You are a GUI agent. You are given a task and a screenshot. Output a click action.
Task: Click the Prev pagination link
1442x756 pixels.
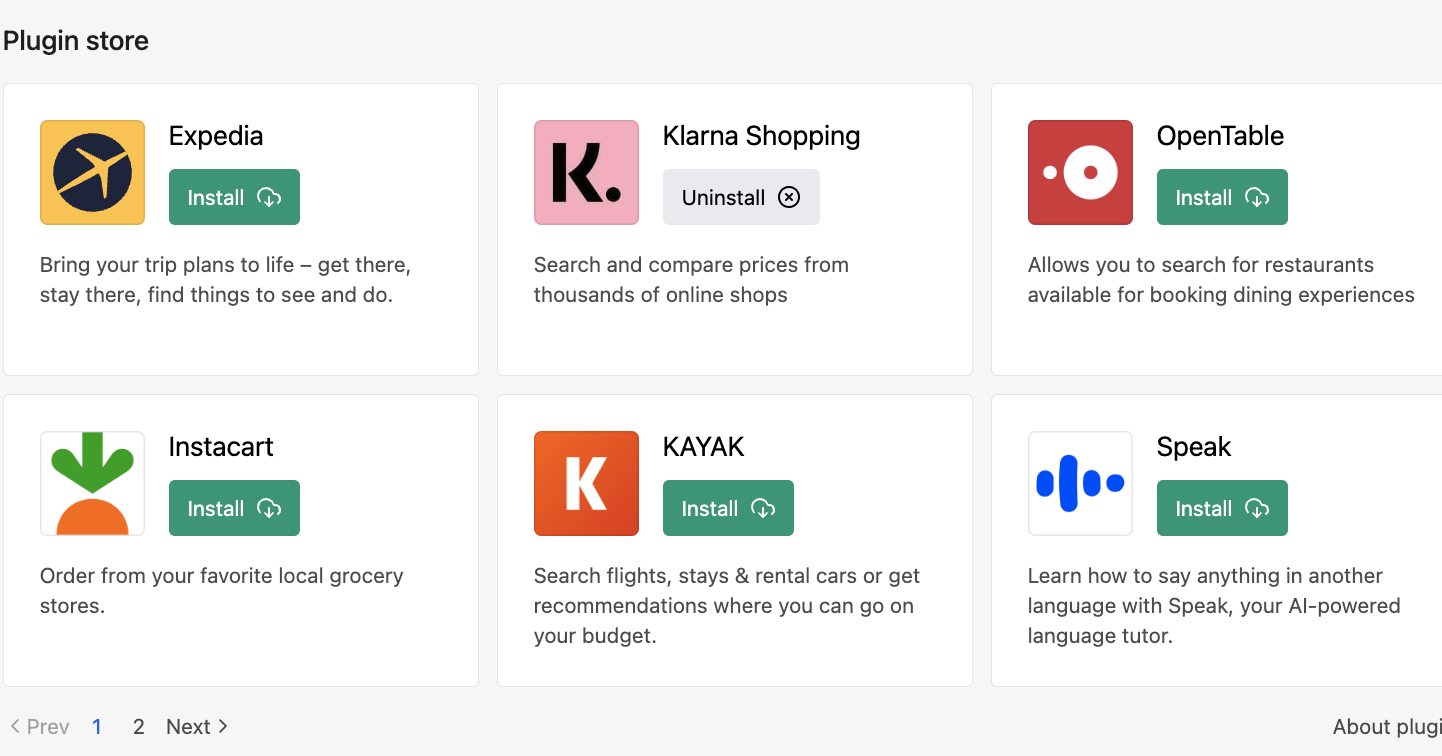(40, 727)
